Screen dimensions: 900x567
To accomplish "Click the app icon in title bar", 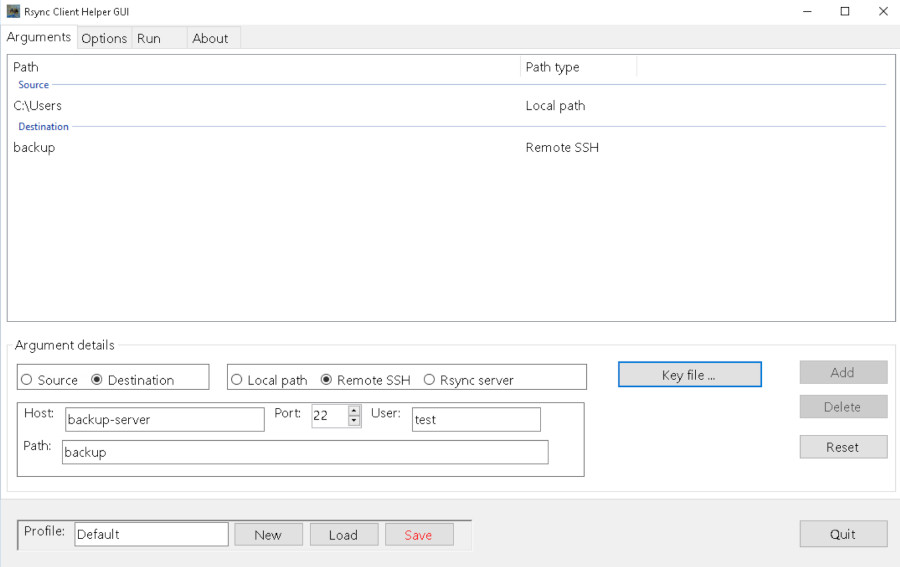I will 13,12.
